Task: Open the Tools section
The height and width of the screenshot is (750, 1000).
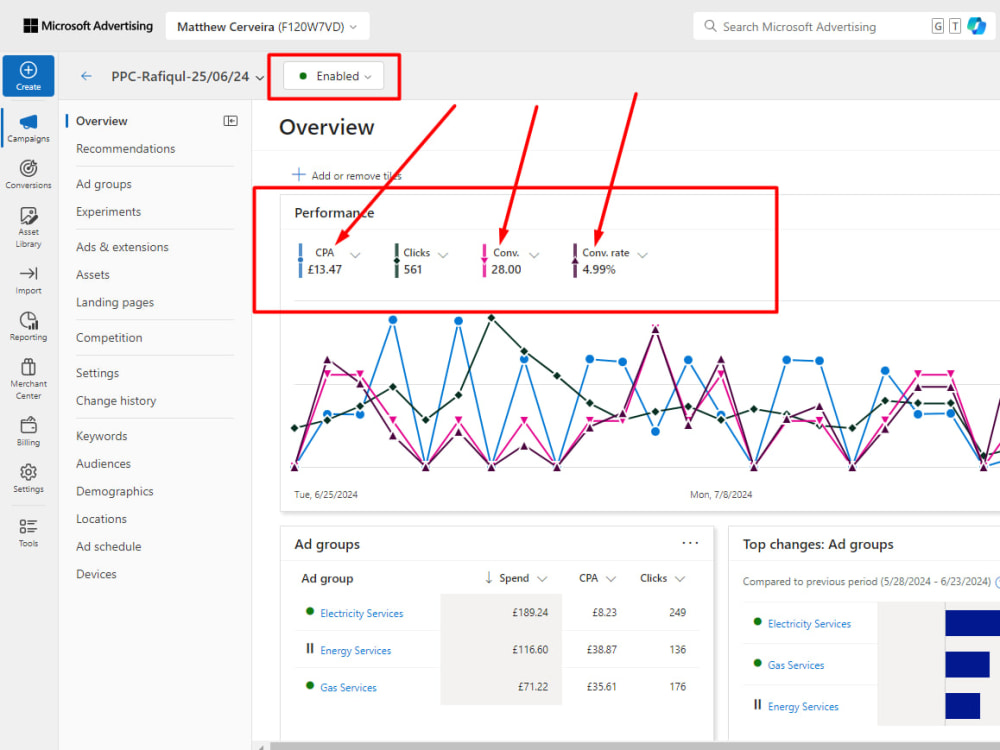Action: [x=28, y=533]
